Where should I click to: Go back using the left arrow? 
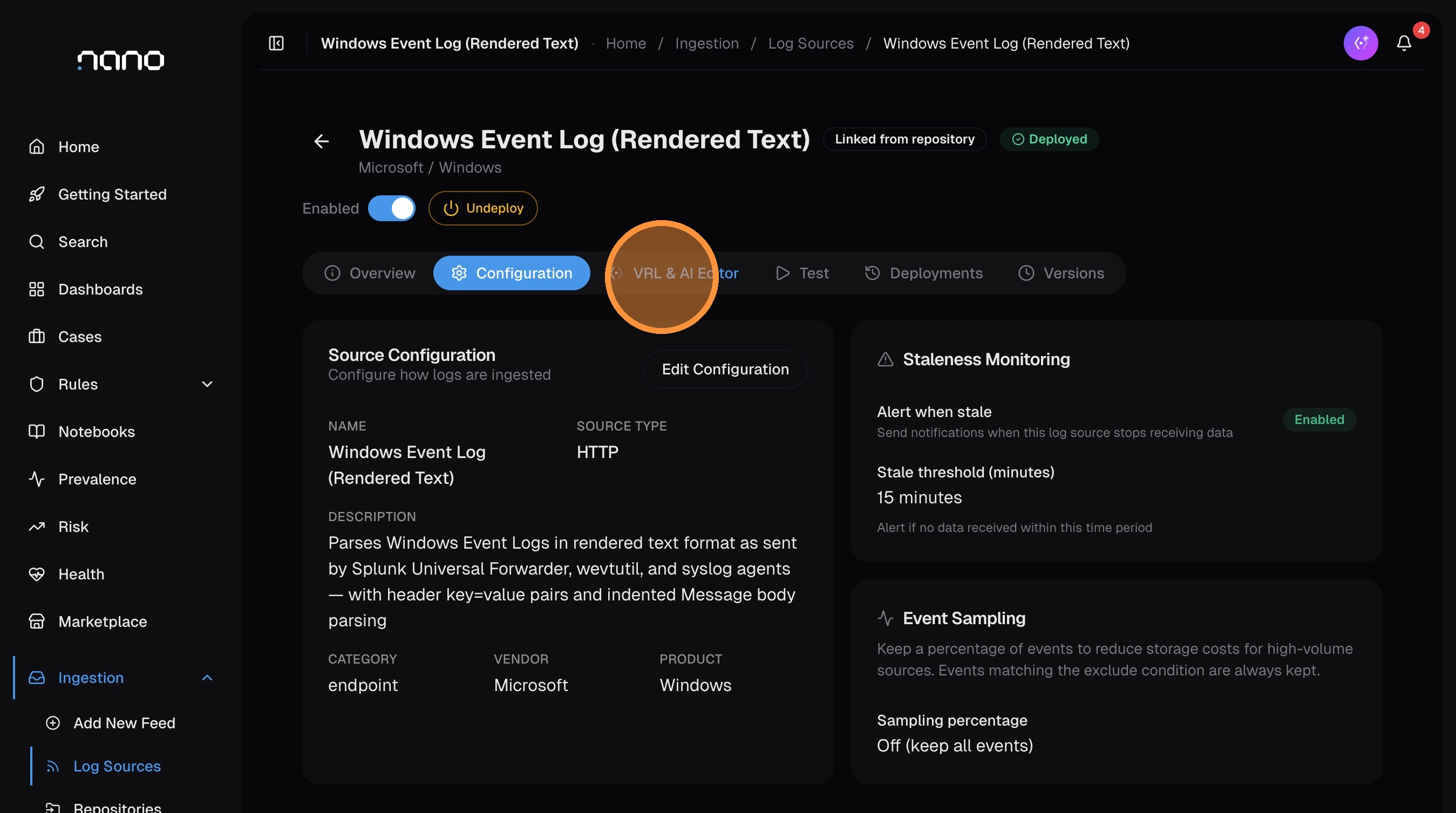coord(321,141)
